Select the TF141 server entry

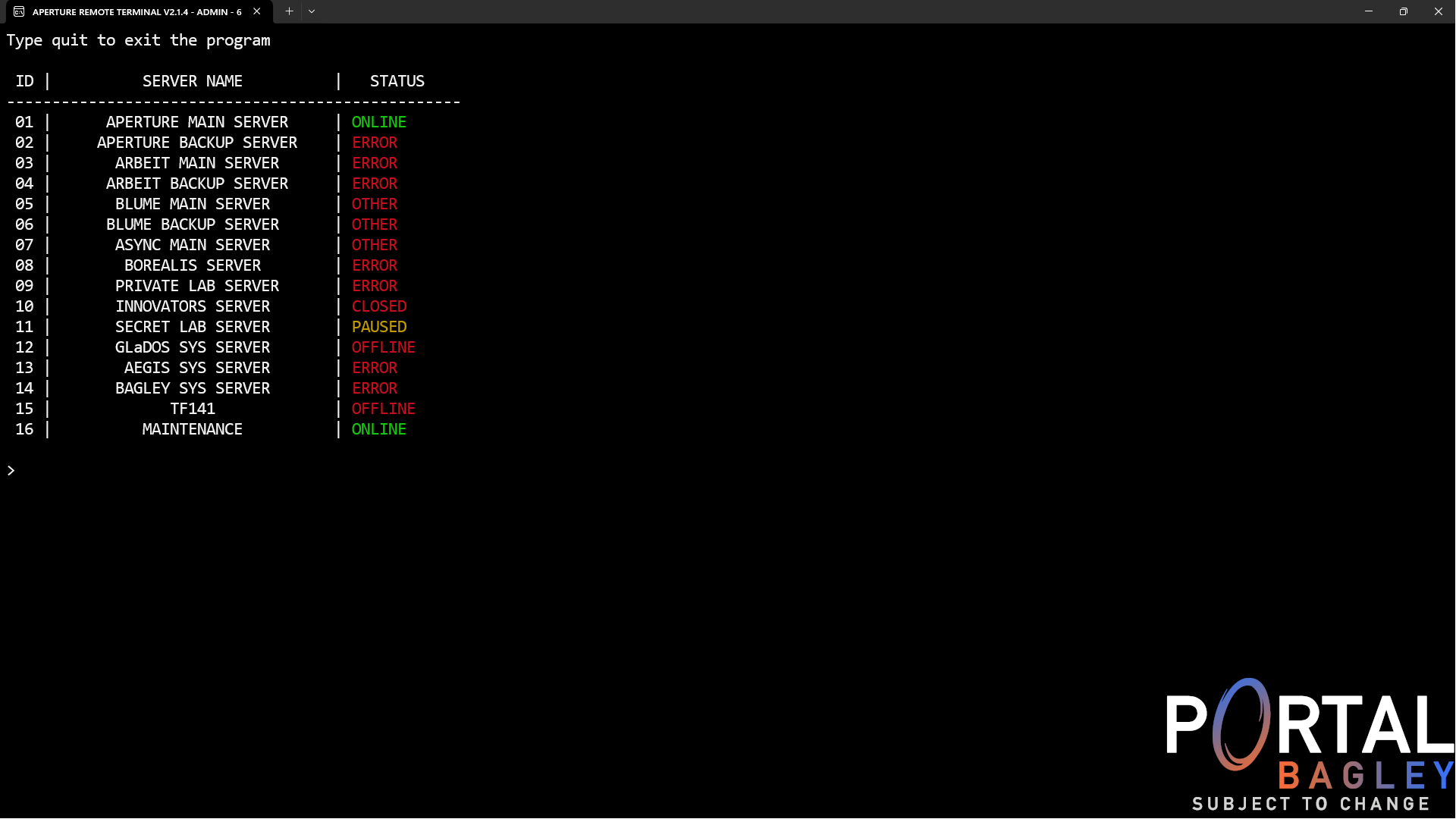(192, 408)
